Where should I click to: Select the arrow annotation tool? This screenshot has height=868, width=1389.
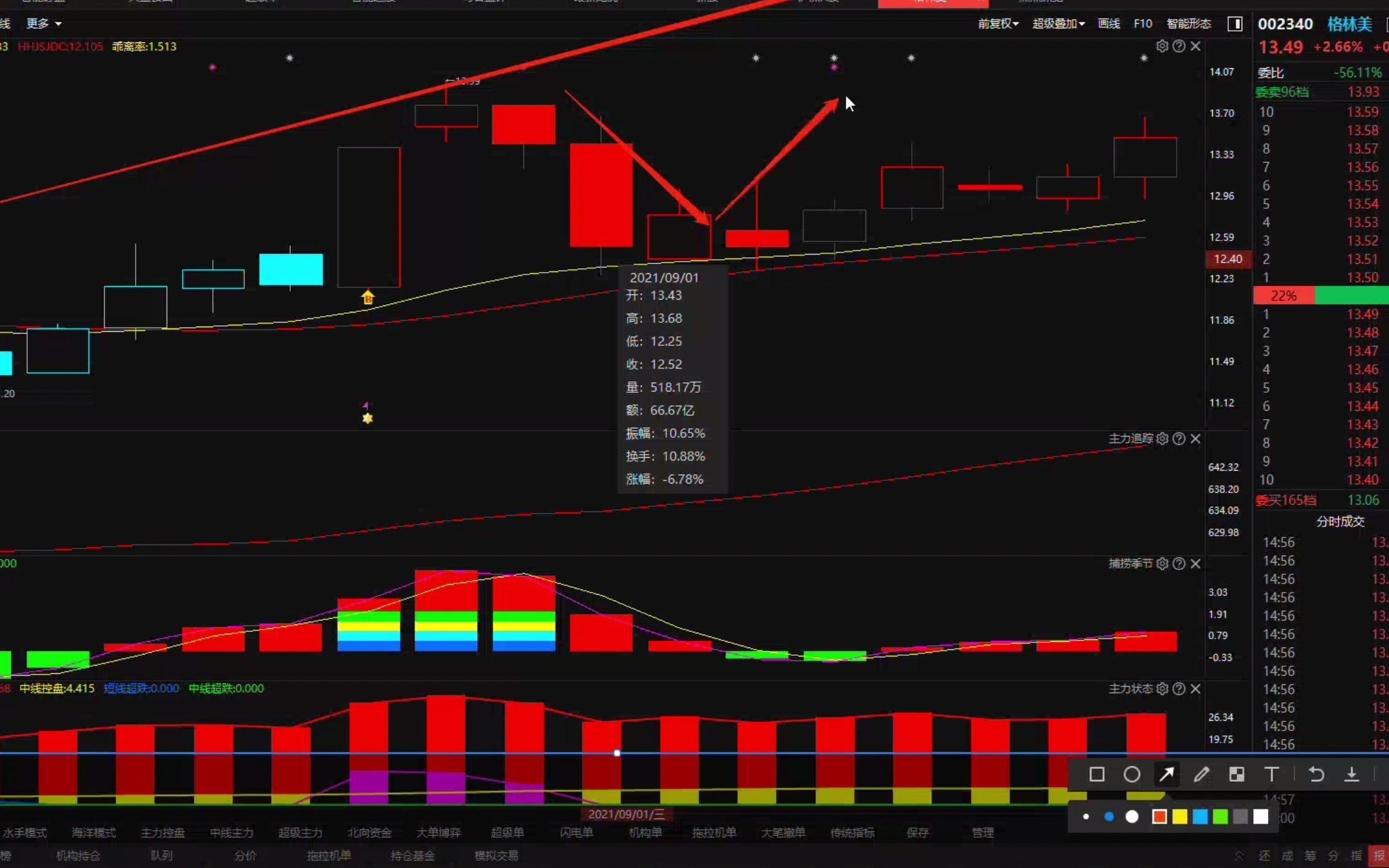click(1167, 774)
